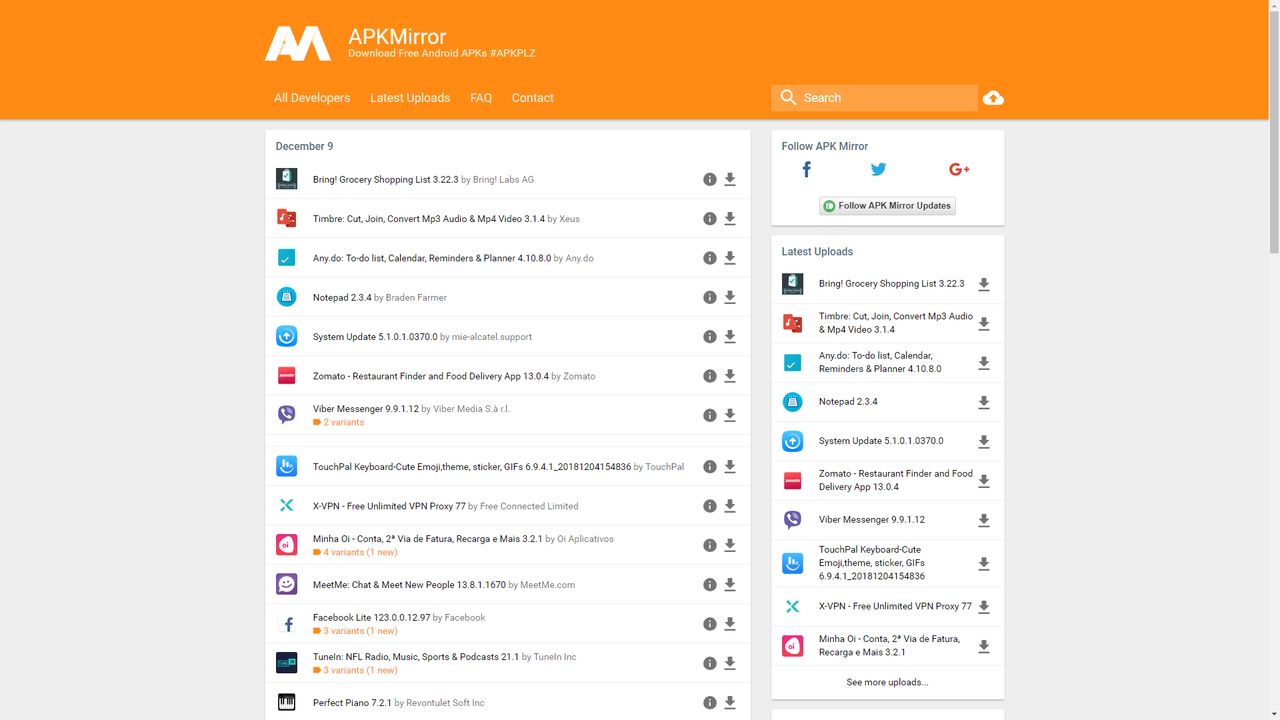Download X-VPN in Latest Uploads sidebar
The height and width of the screenshot is (720, 1280).
pos(984,606)
